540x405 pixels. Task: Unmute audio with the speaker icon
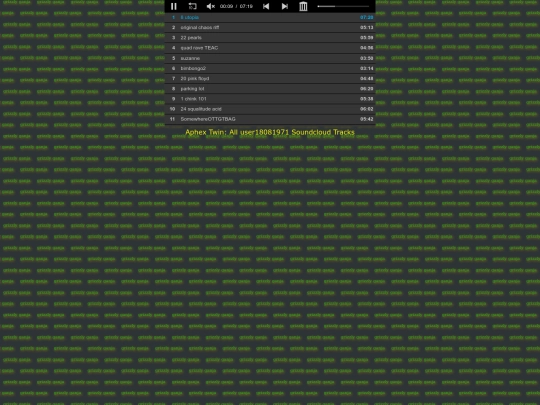tap(210, 6)
